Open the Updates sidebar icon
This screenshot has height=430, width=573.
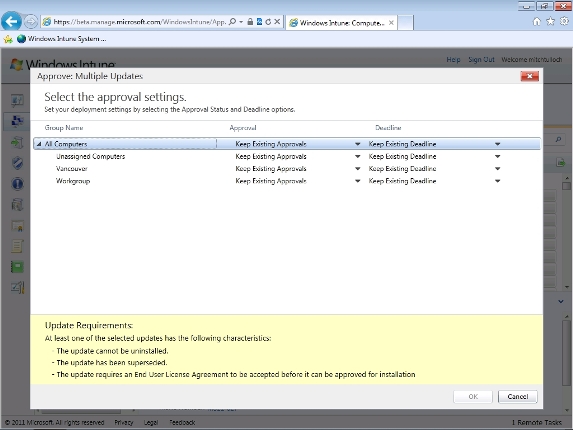point(17,142)
